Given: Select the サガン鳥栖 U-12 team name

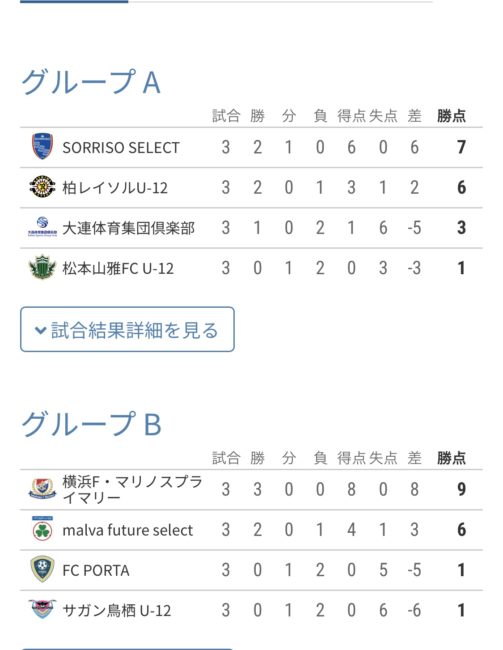Looking at the screenshot, I should point(117,610).
